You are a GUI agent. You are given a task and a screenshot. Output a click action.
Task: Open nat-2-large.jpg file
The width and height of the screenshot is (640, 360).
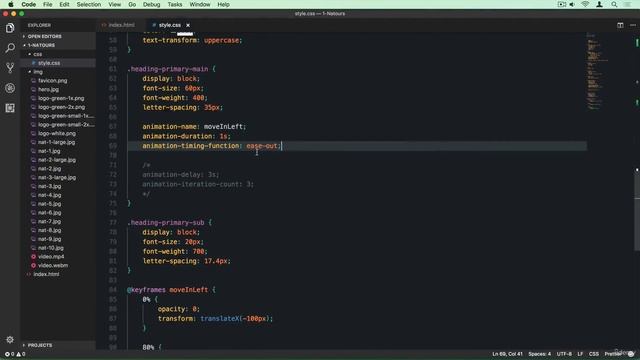pos(58,160)
